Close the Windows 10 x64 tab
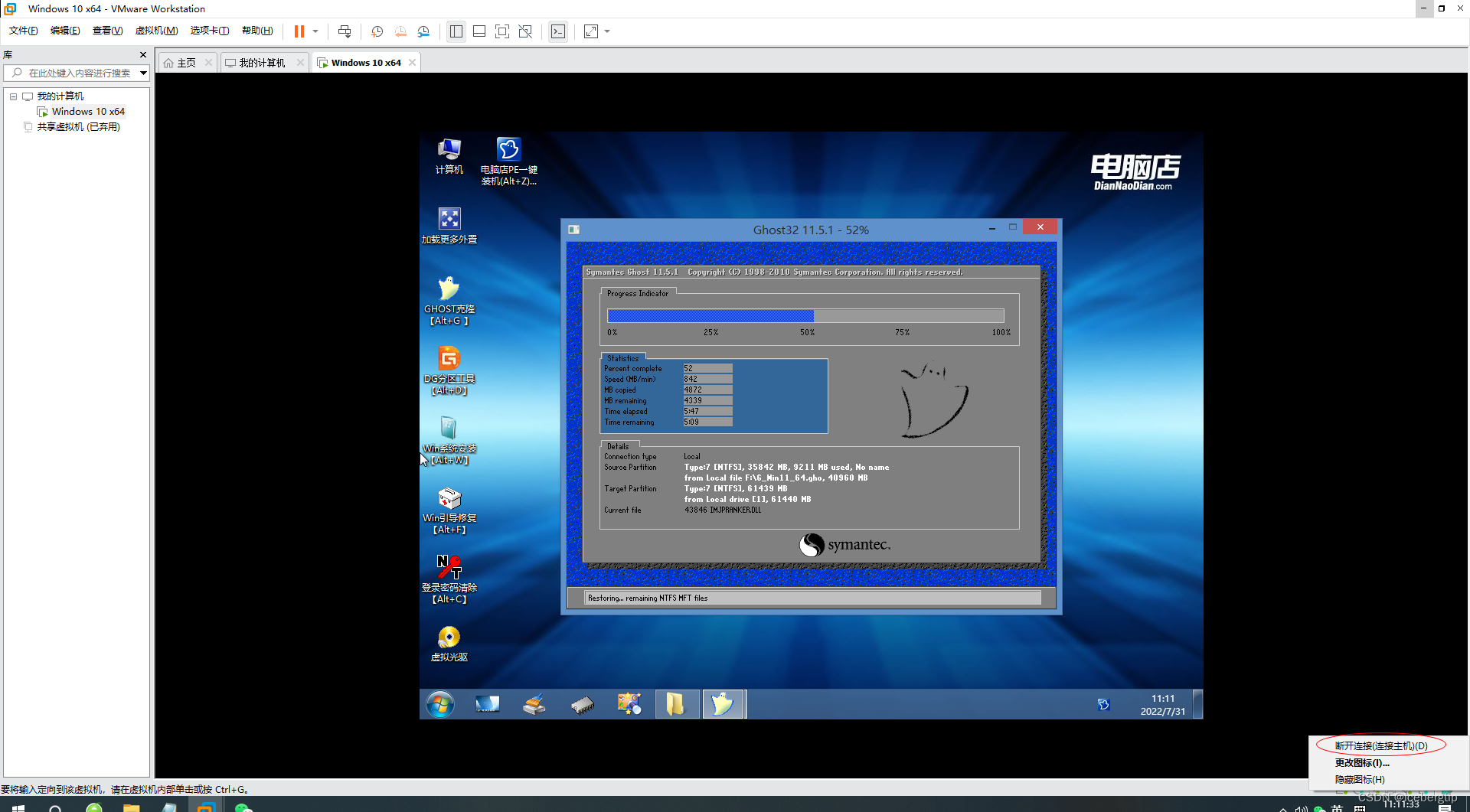This screenshot has height=812, width=1470. [413, 63]
